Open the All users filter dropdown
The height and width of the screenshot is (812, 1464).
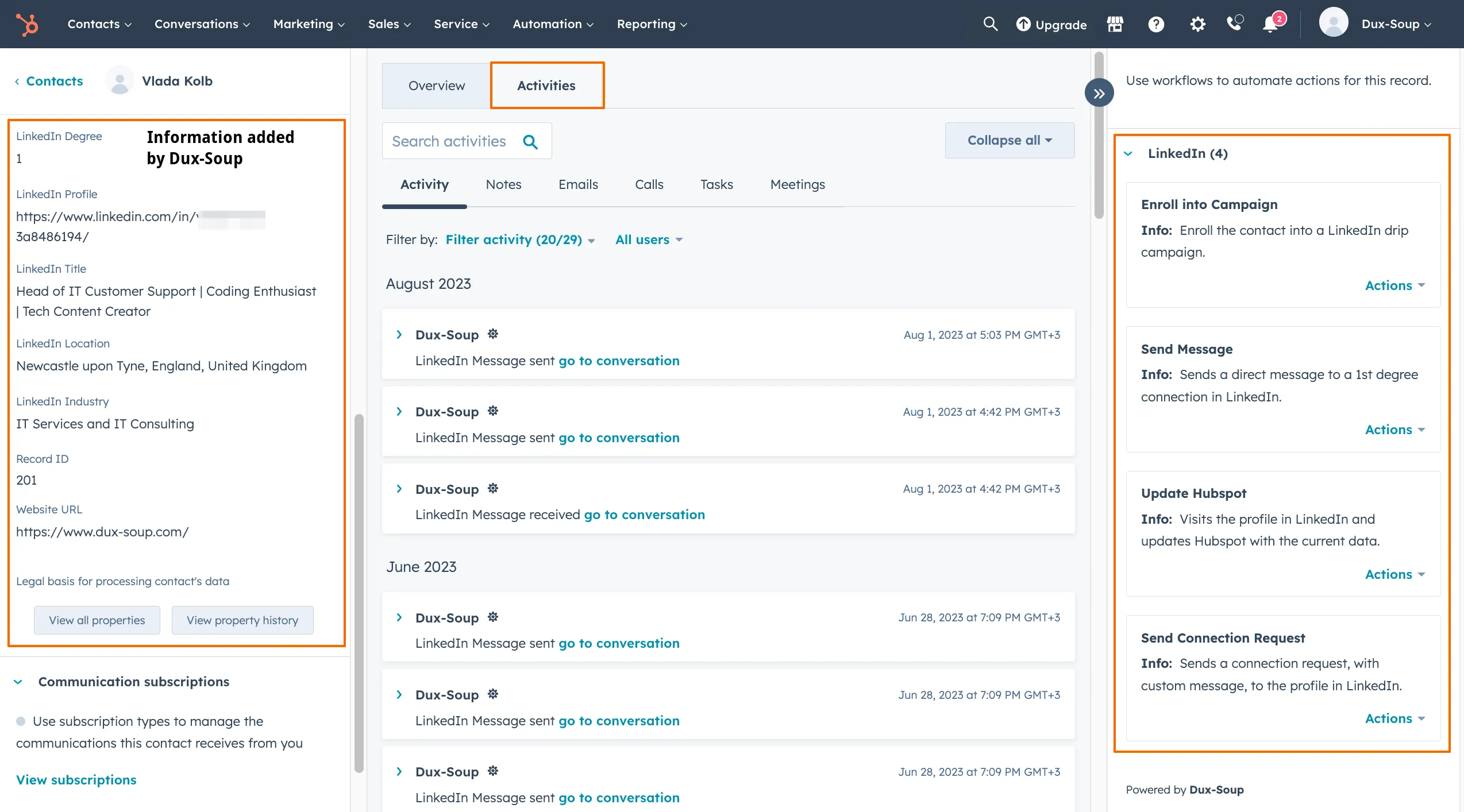649,239
